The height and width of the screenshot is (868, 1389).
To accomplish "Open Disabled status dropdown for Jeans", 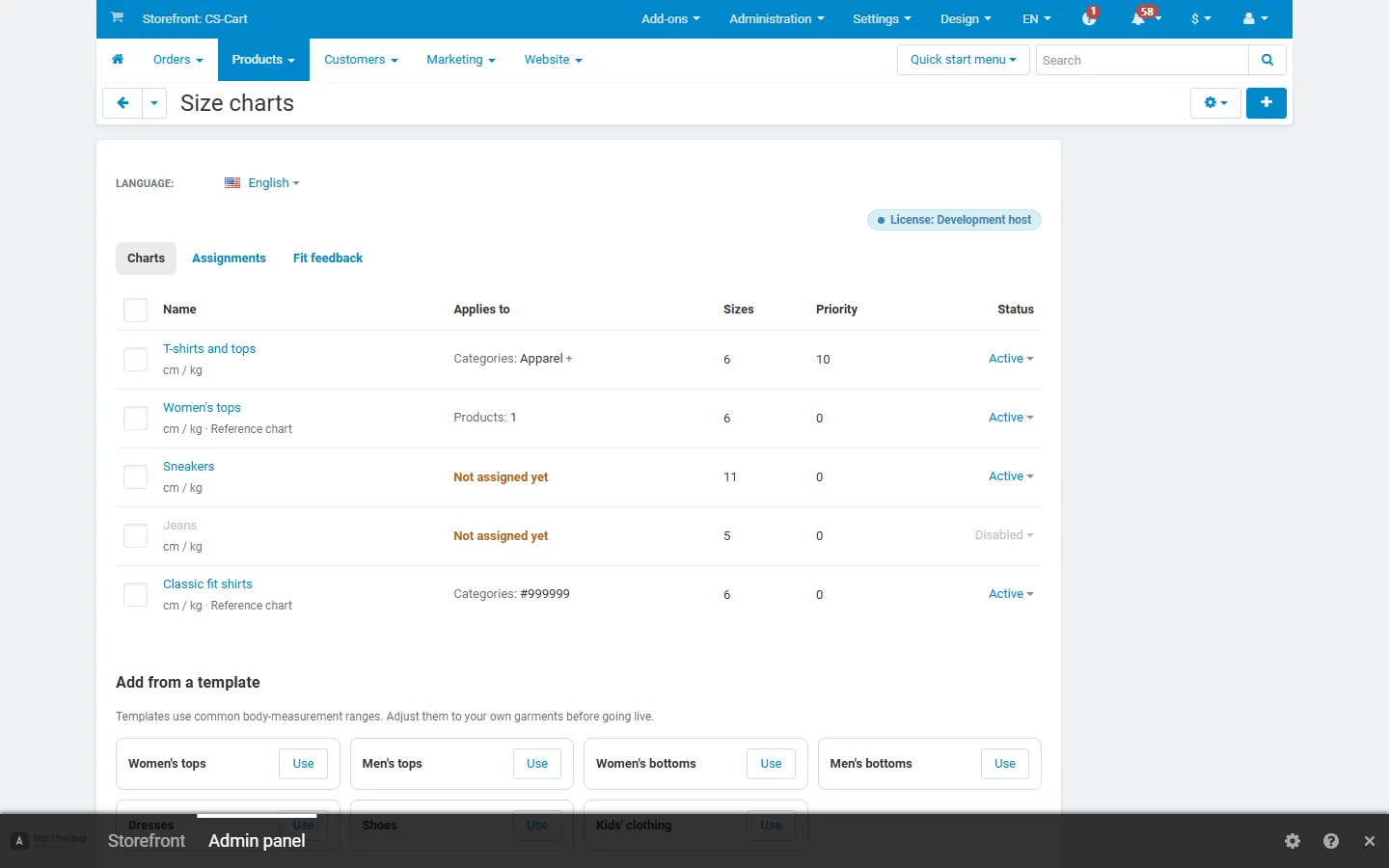I will tap(1004, 535).
